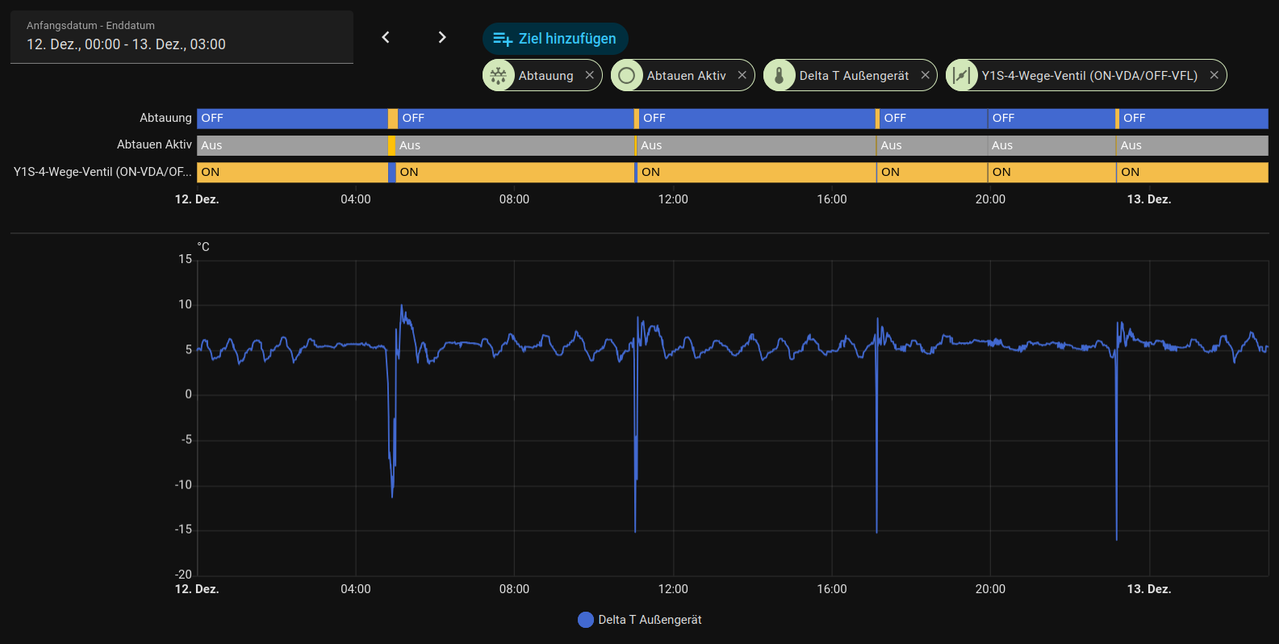
Task: Click thermometer icon on Delta T Außengerät chip
Action: pyautogui.click(x=779, y=75)
